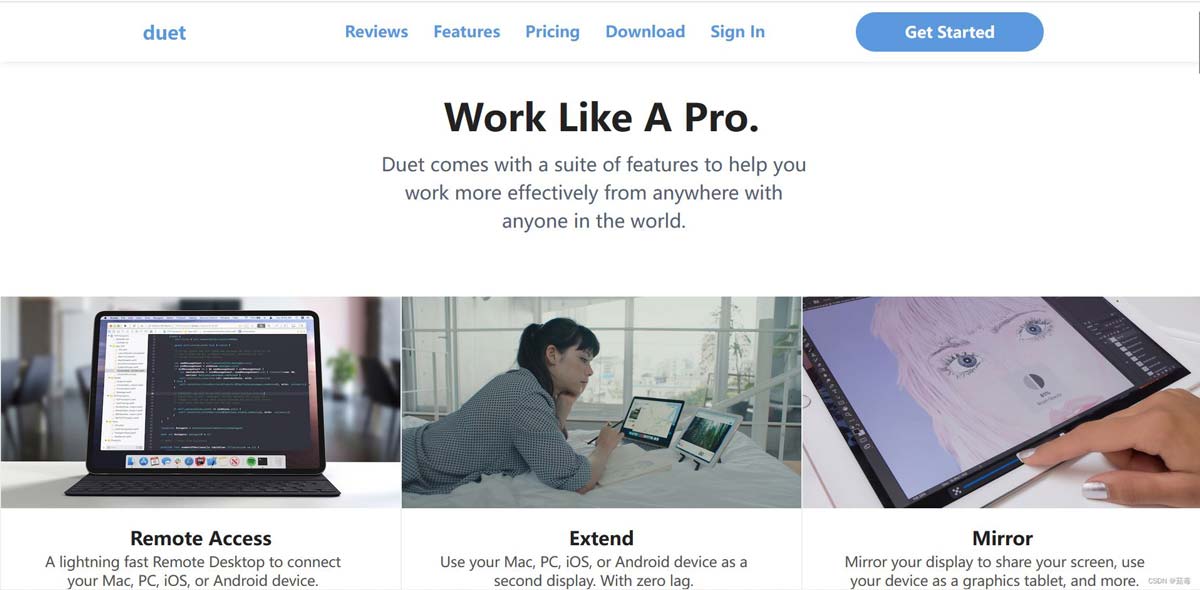Click the Remote Access heading
1200x590 pixels.
click(x=201, y=538)
